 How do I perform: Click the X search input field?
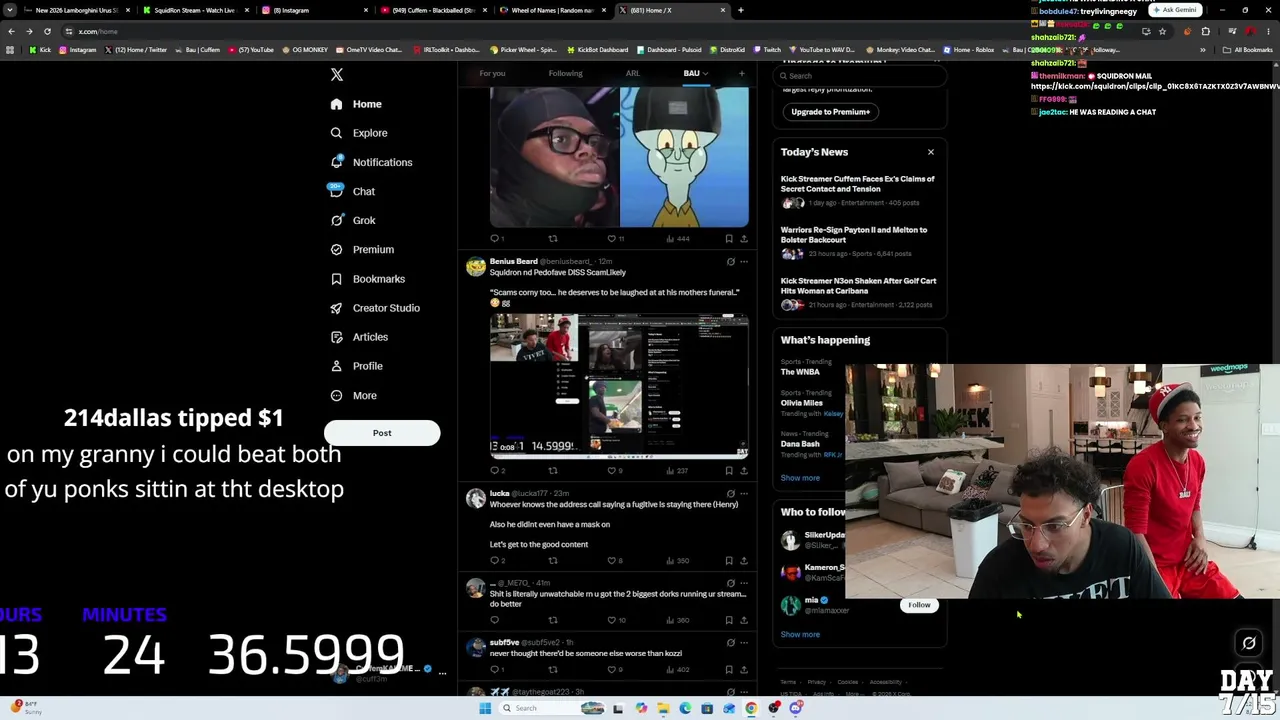[860, 76]
